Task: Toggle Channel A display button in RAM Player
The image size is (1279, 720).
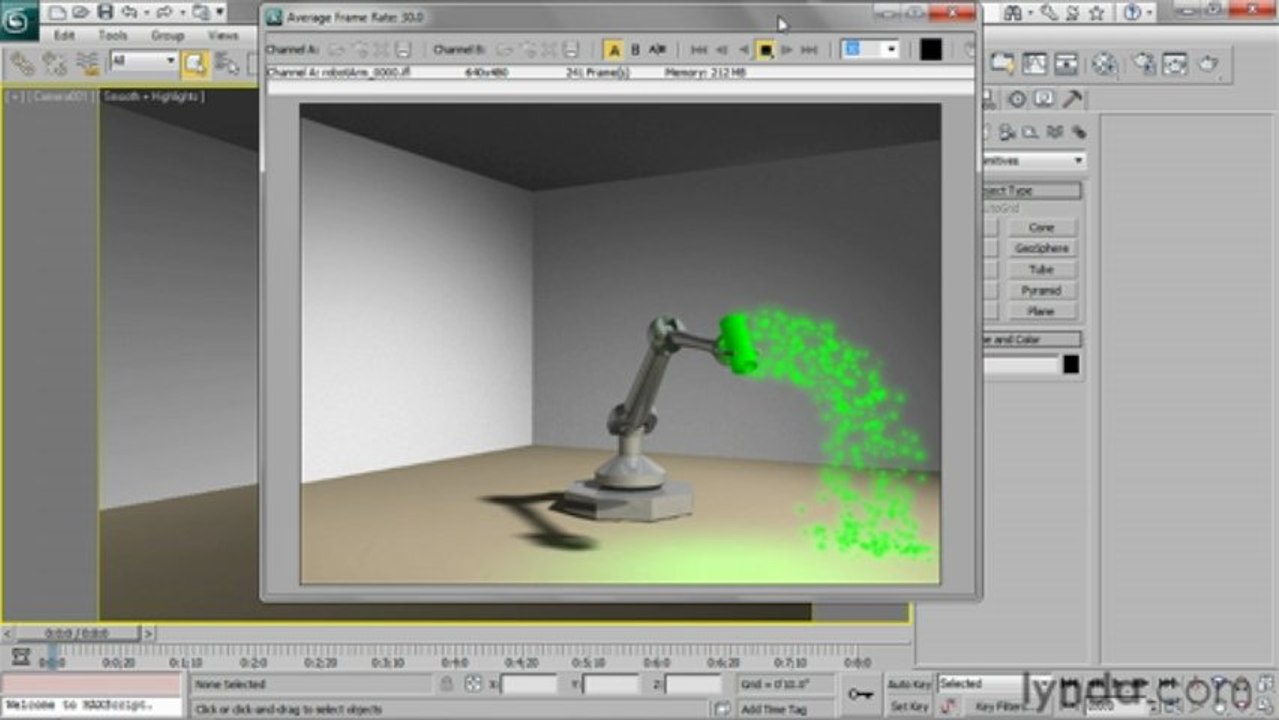Action: [x=614, y=49]
